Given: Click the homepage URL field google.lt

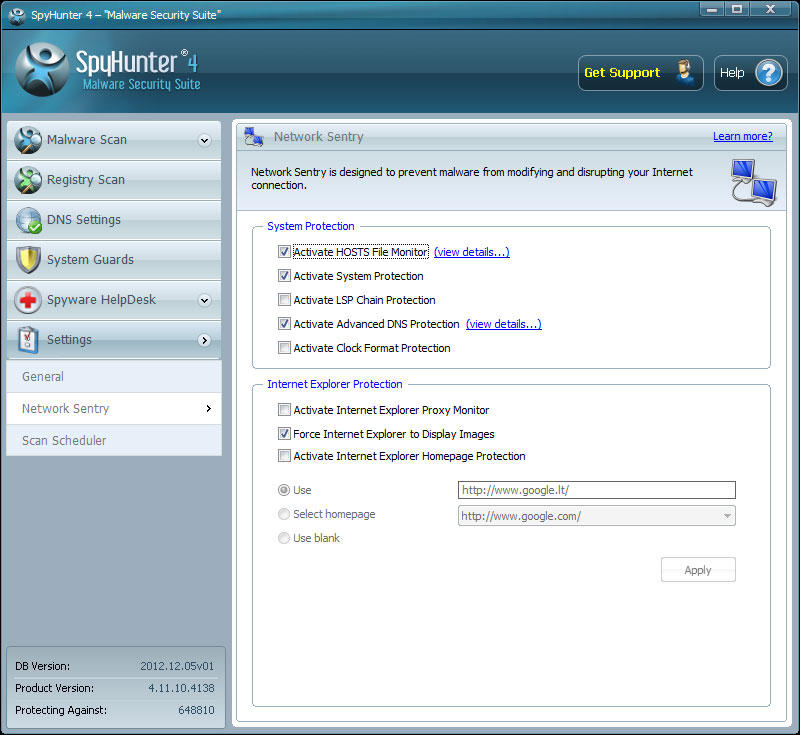Looking at the screenshot, I should tap(596, 490).
